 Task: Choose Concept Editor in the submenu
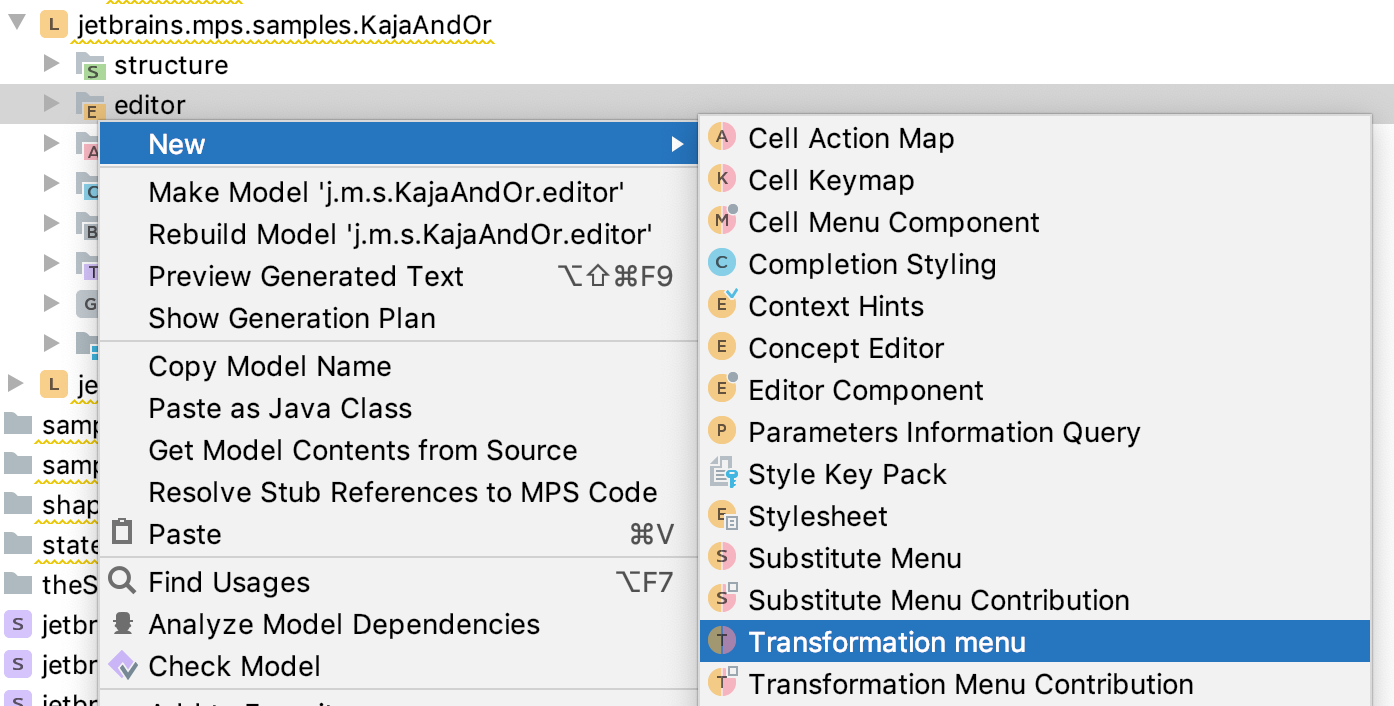click(846, 348)
